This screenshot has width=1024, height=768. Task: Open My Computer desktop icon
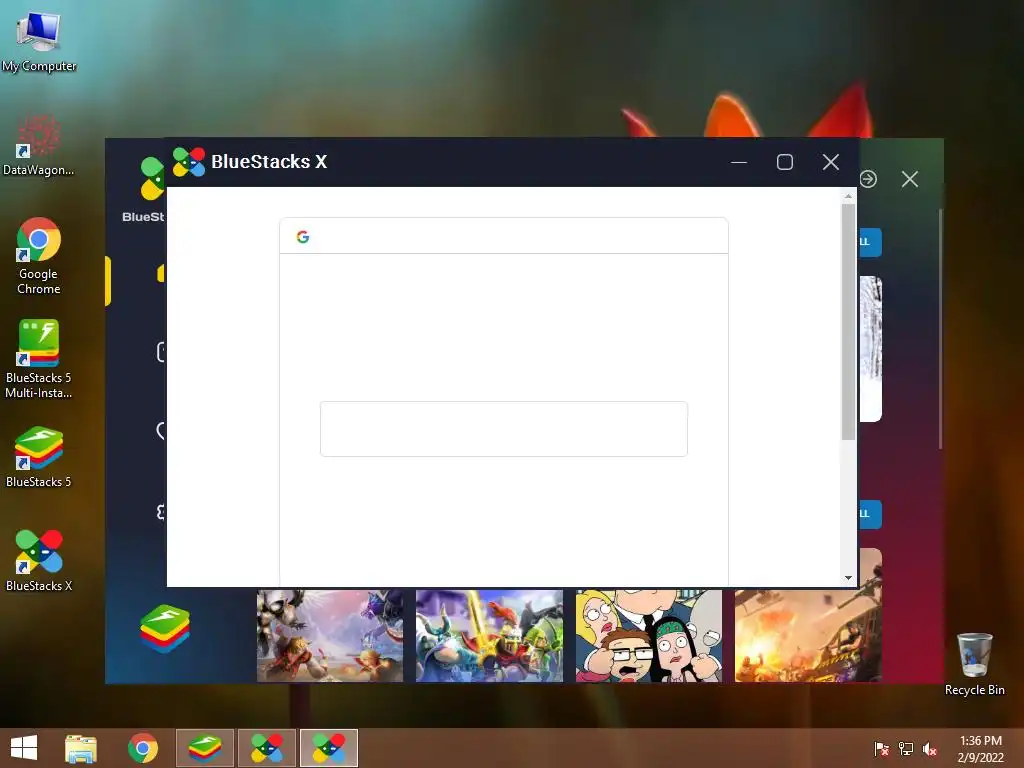pyautogui.click(x=39, y=40)
